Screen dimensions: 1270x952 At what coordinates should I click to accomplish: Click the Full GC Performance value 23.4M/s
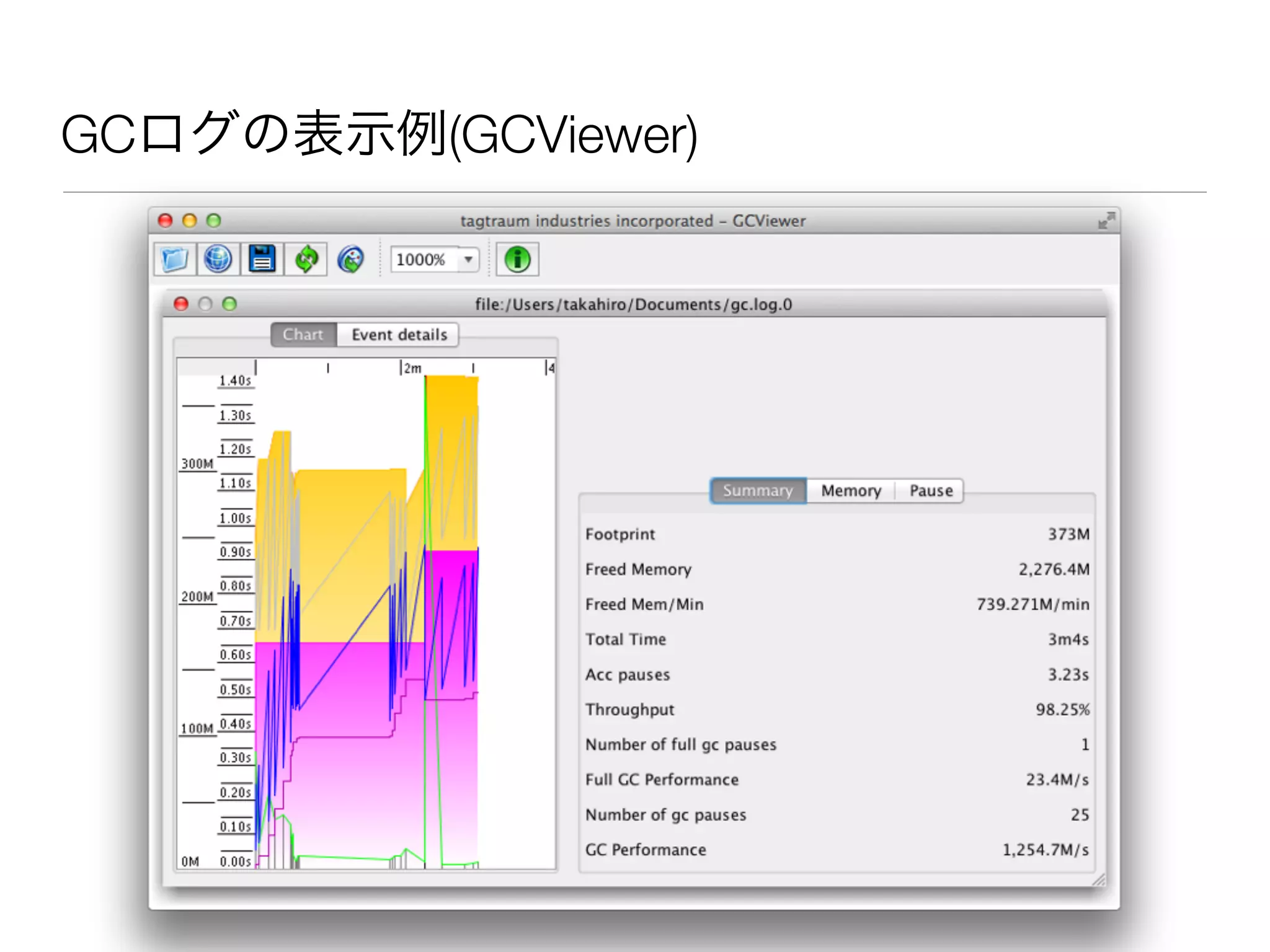pyautogui.click(x=1057, y=780)
